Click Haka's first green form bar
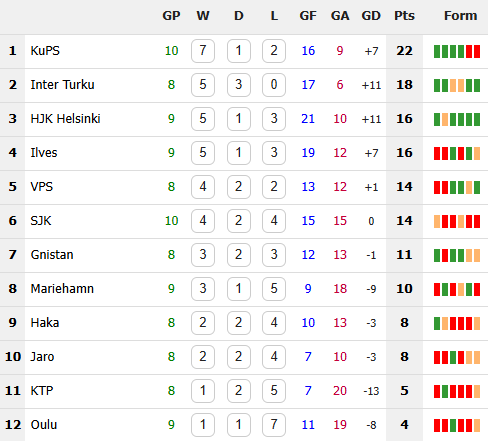488x441 pixels. pos(437,323)
